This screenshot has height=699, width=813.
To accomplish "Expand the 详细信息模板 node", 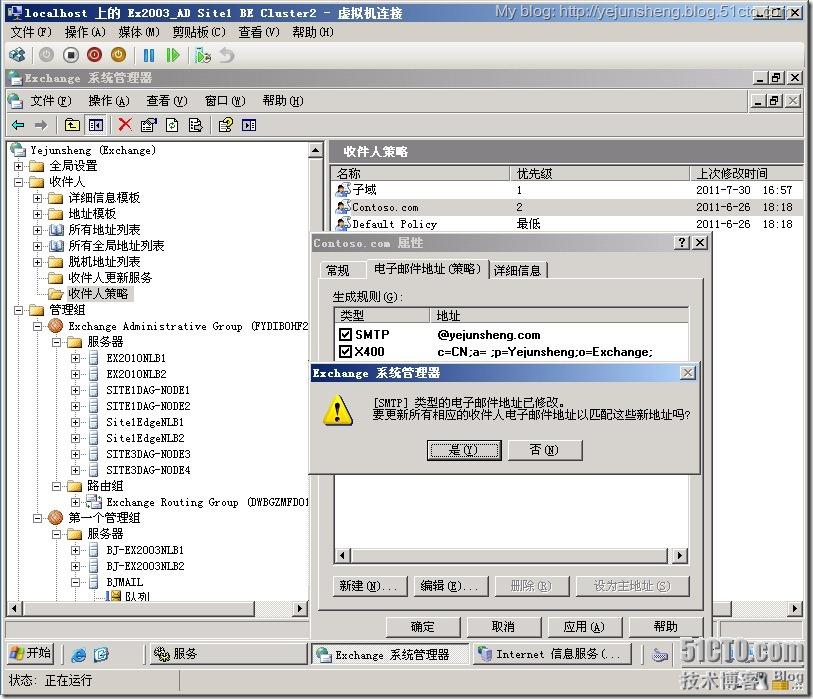I will click(37, 198).
